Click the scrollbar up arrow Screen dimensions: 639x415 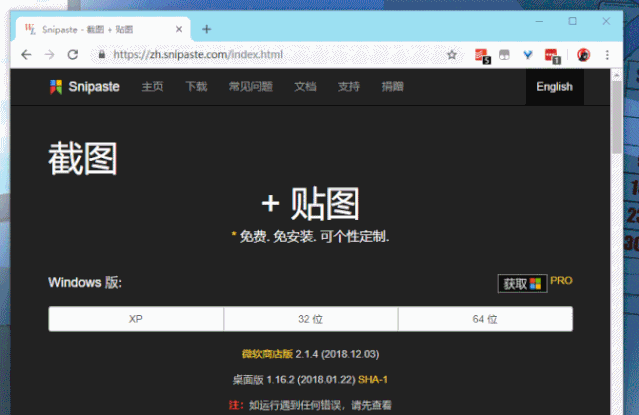click(617, 75)
